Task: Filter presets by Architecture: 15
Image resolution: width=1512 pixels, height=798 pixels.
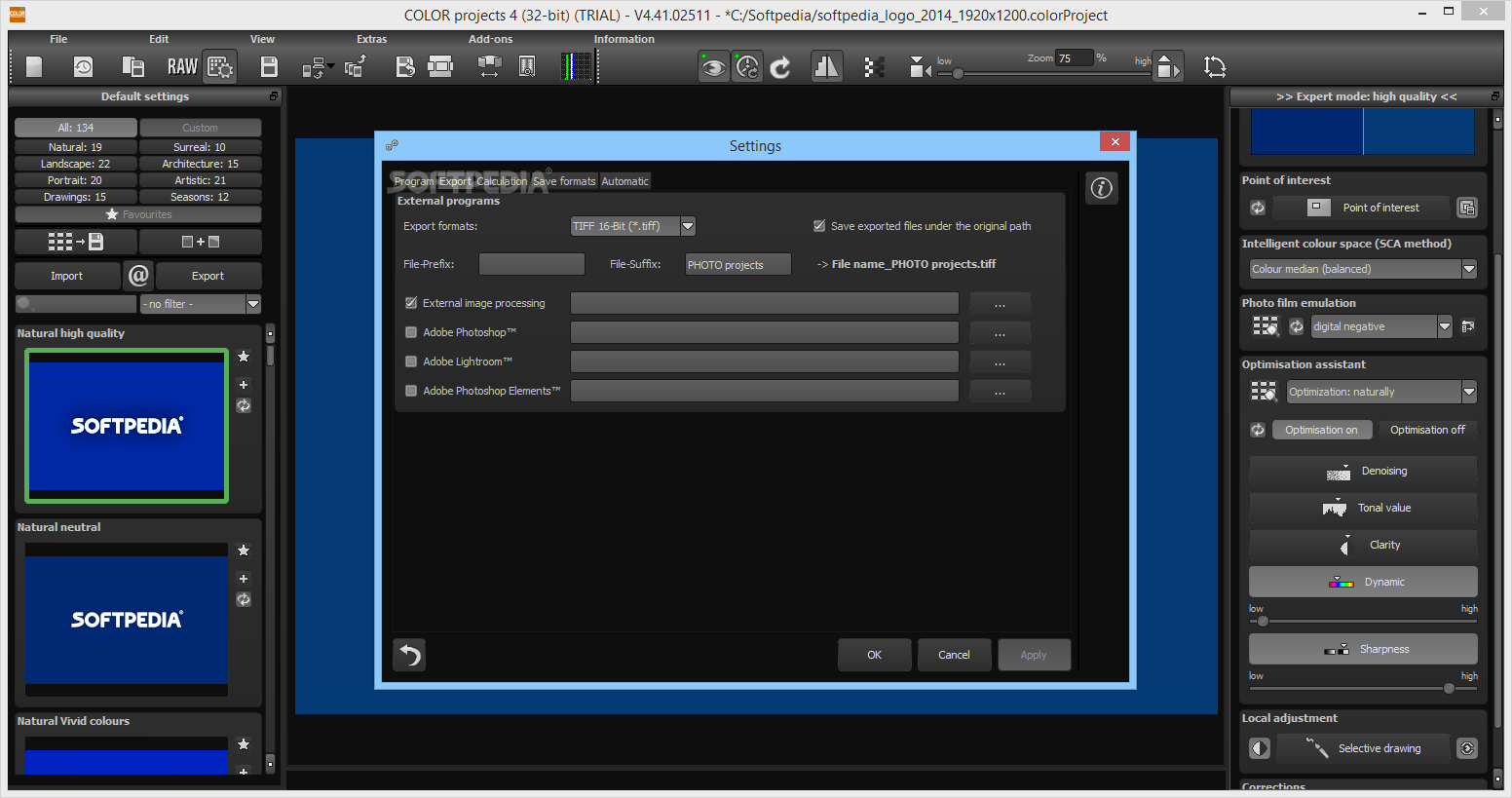Action: click(200, 164)
